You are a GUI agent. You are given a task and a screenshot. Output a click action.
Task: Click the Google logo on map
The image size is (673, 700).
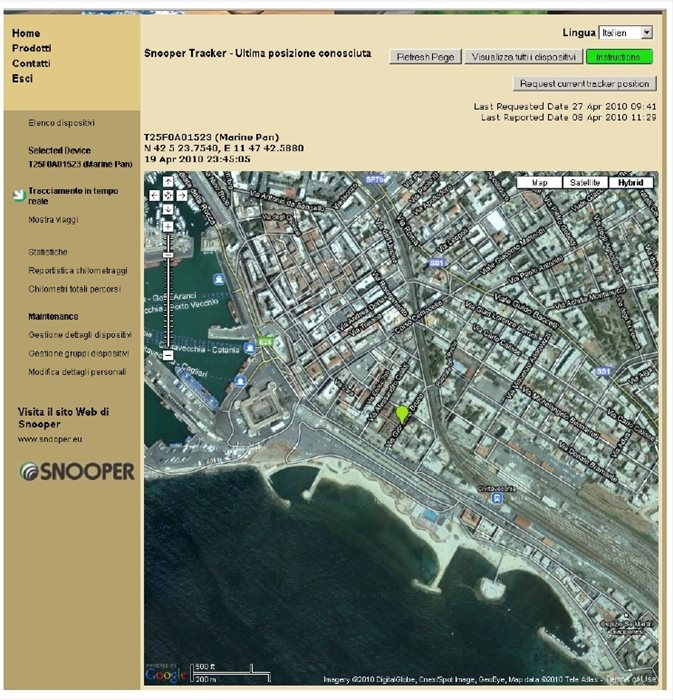tap(166, 674)
